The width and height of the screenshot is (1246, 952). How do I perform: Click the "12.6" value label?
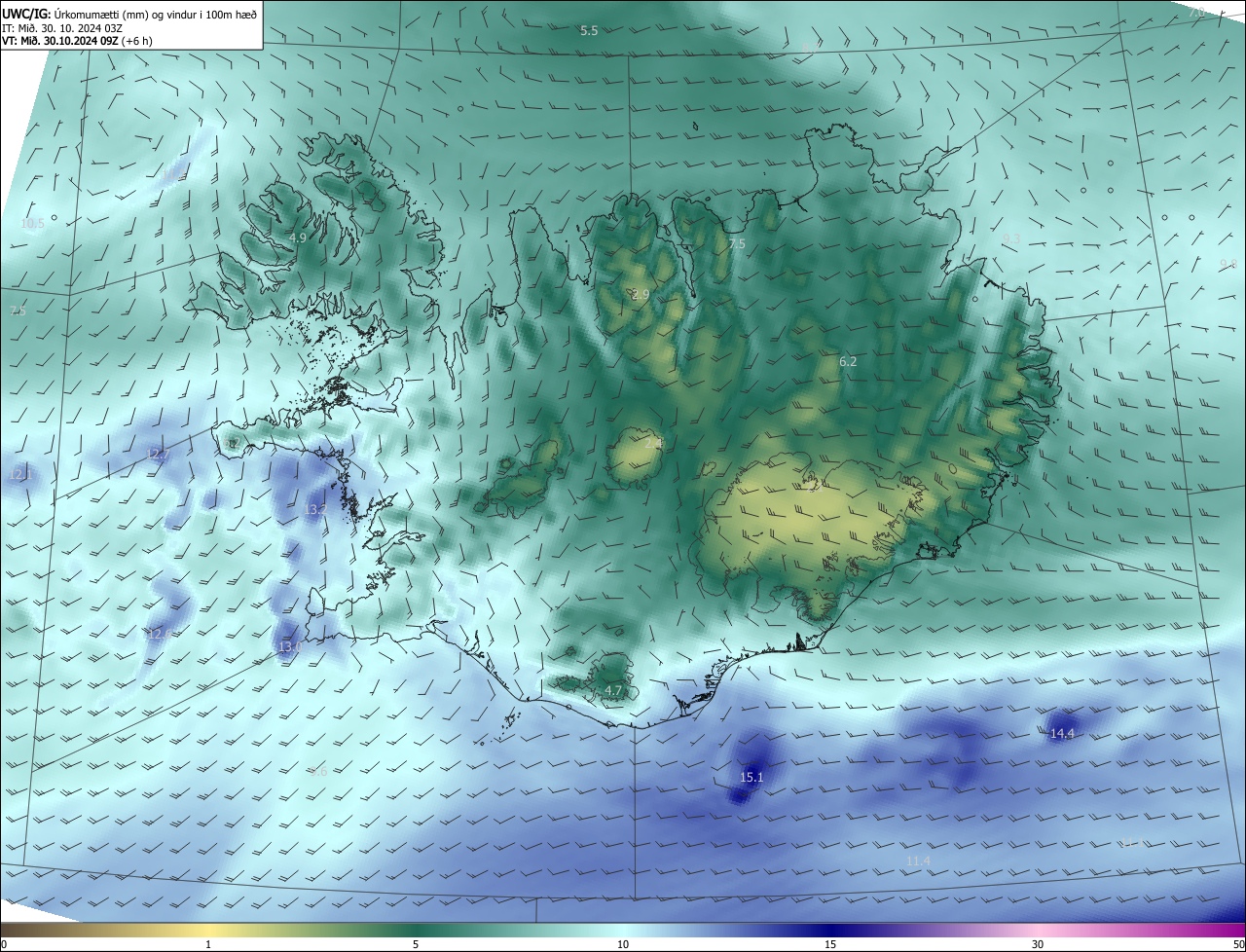(159, 634)
